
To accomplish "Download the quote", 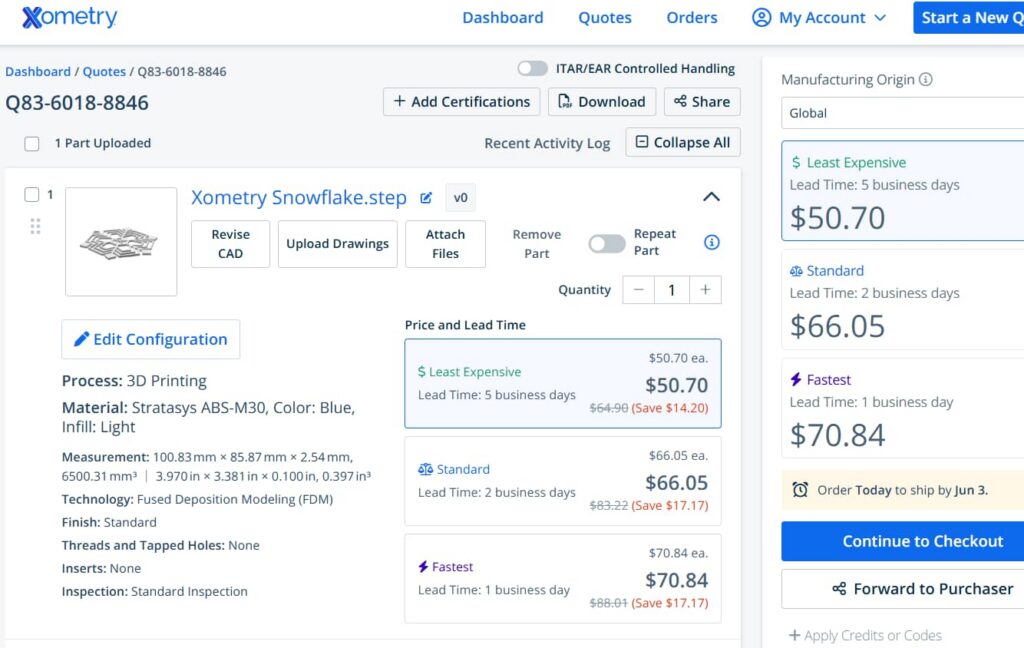I will point(602,102).
